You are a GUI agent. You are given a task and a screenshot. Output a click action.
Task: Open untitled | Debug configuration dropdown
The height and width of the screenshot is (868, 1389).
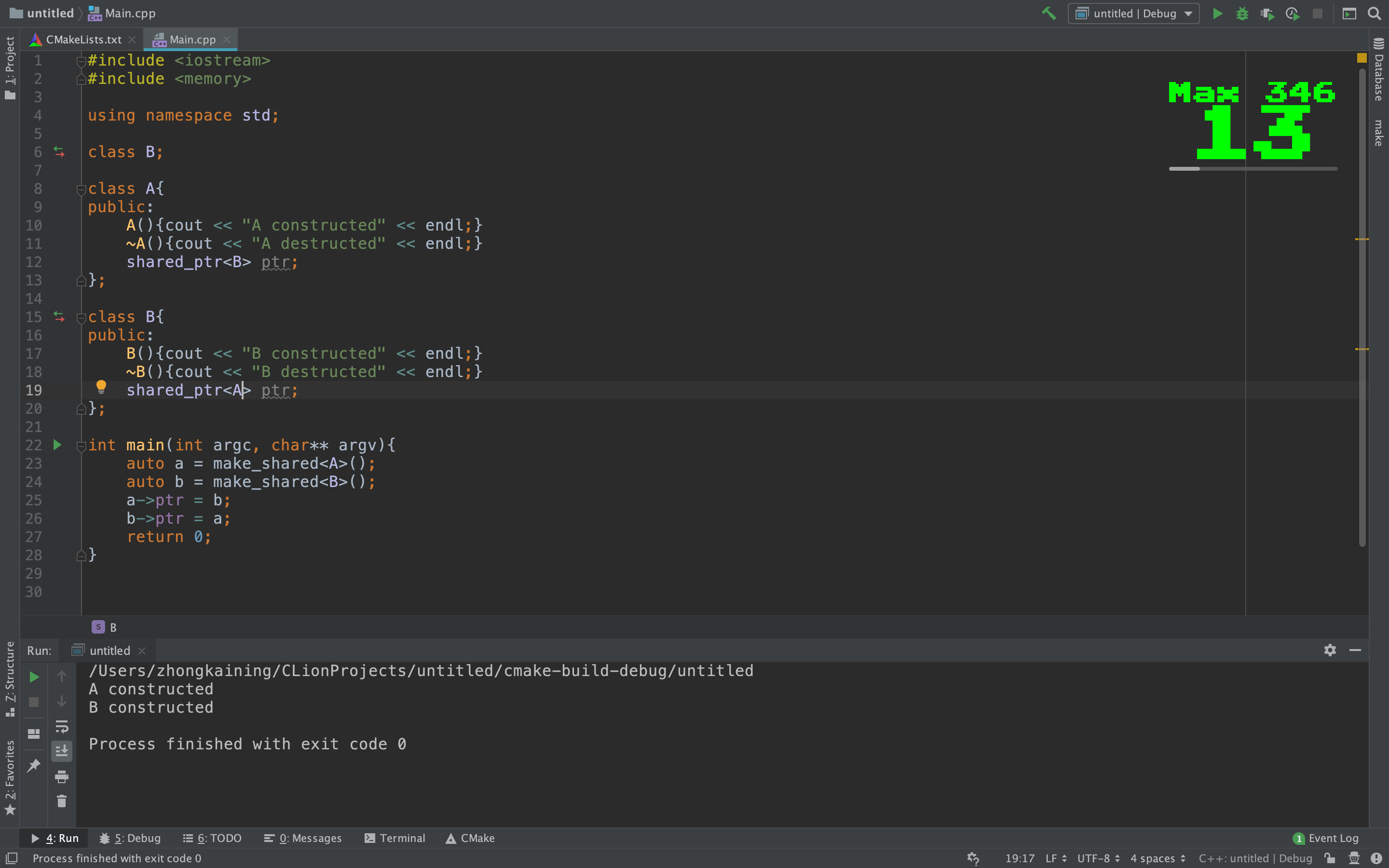[1133, 13]
